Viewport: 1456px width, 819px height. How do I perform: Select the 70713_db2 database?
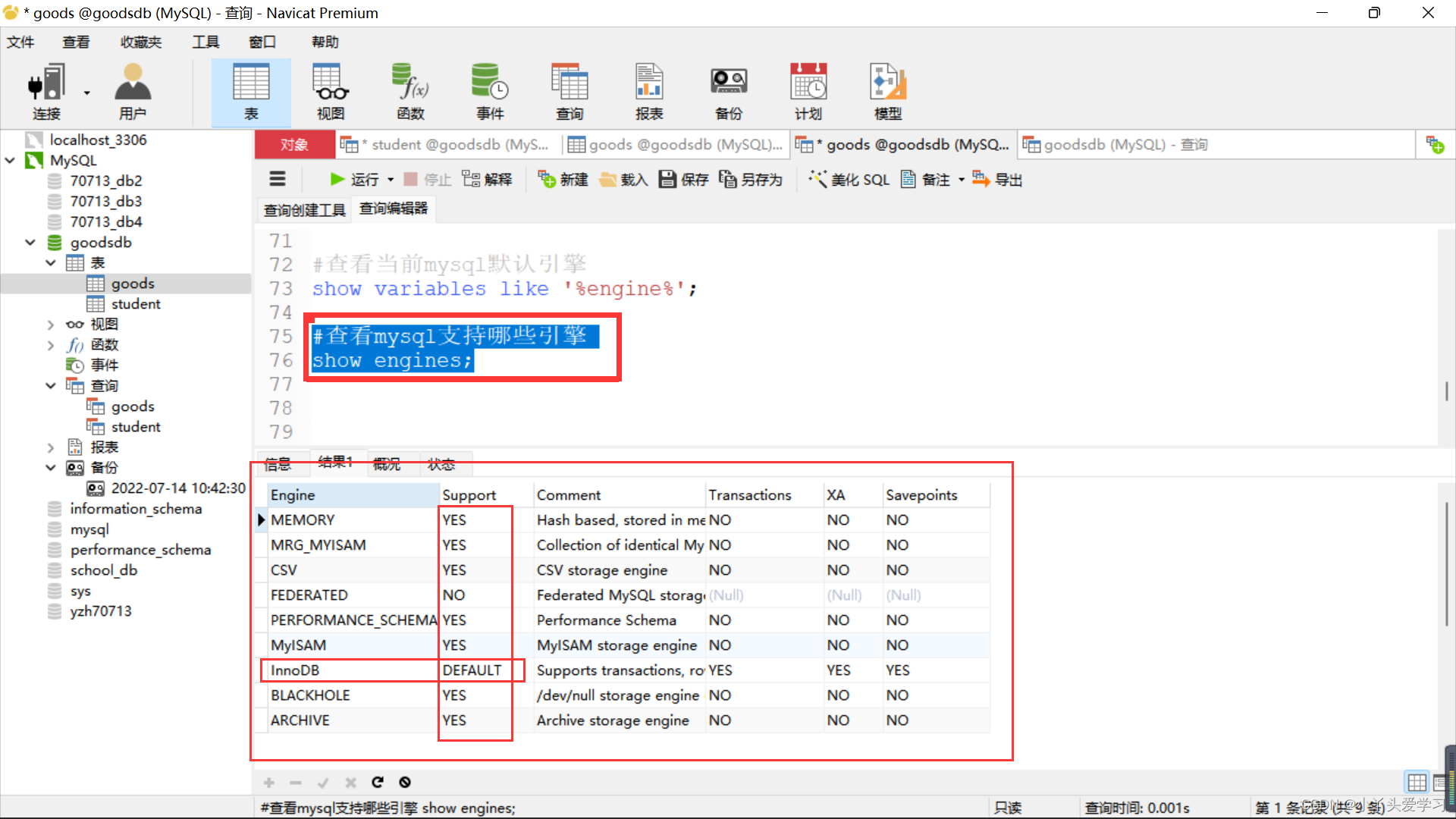click(106, 180)
